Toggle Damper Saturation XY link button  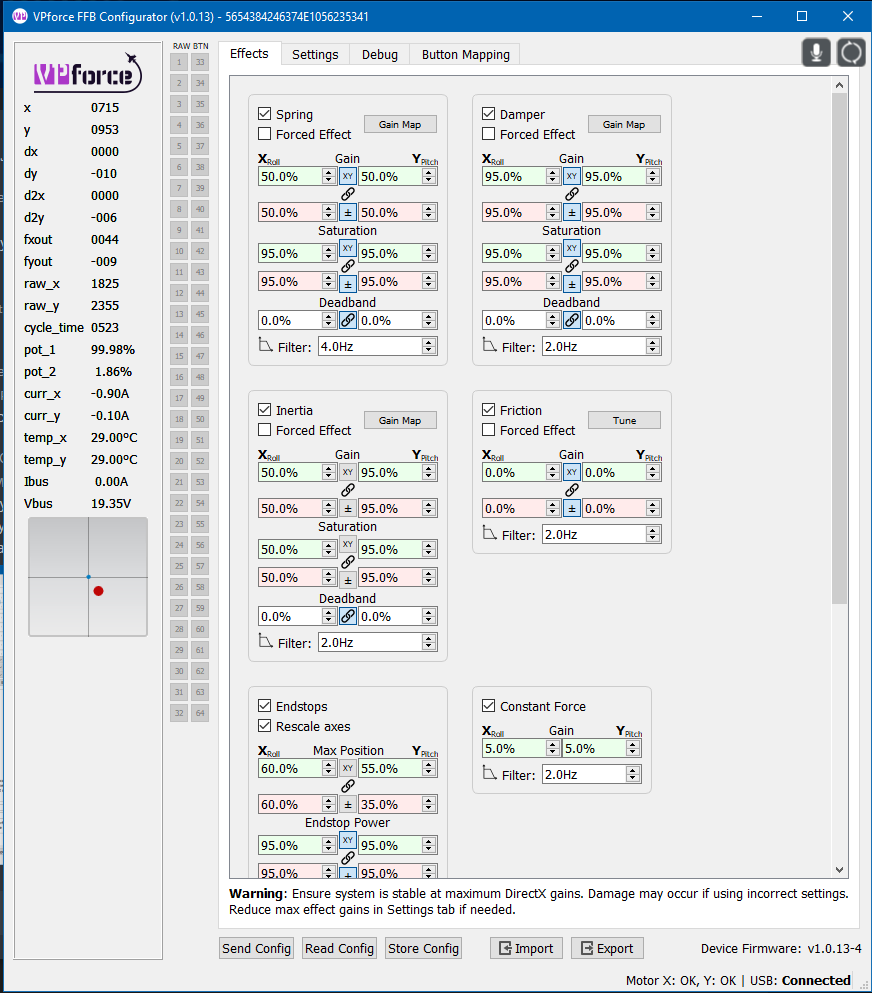click(x=572, y=248)
